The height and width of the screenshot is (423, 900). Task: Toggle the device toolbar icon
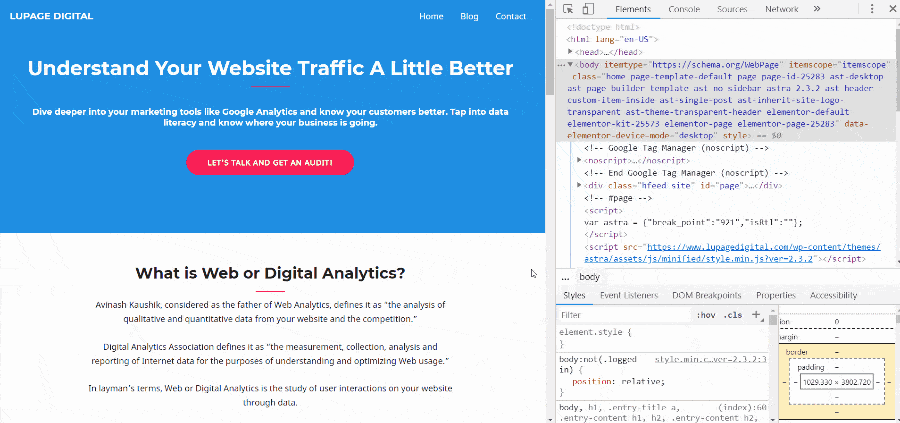click(x=588, y=9)
